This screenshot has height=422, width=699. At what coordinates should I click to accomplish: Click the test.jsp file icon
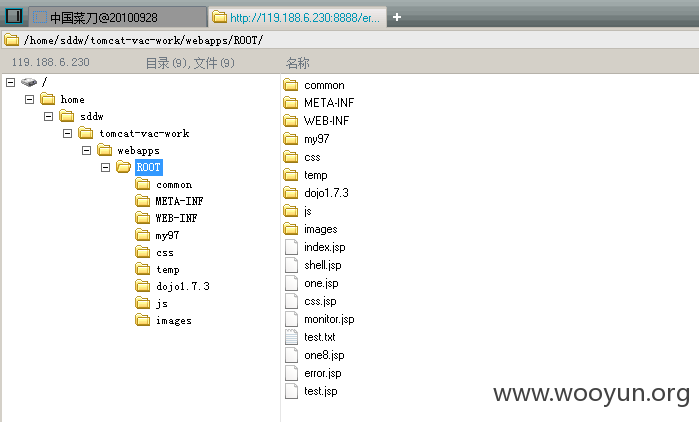pos(291,391)
